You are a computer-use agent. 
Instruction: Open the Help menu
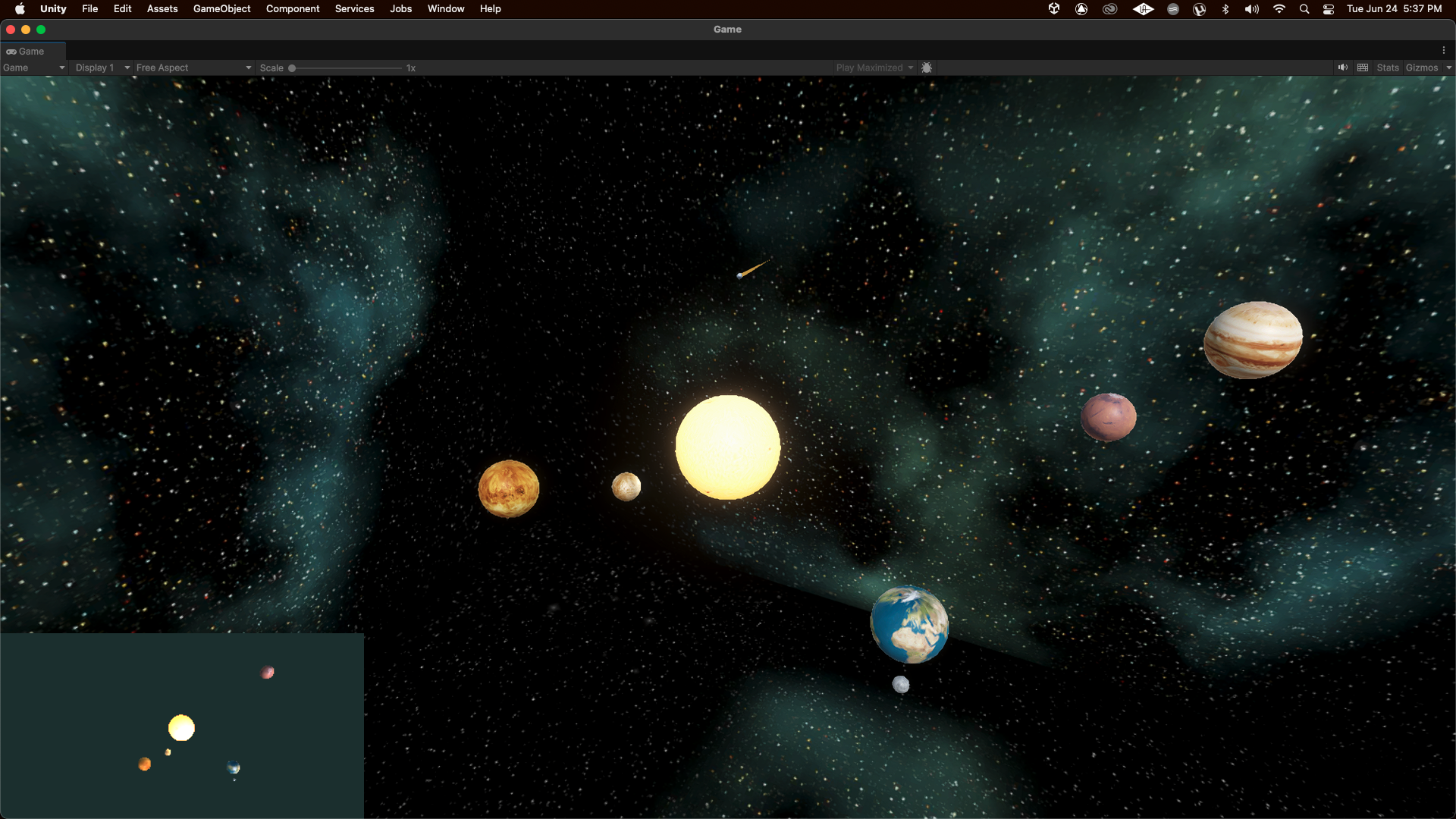coord(491,9)
